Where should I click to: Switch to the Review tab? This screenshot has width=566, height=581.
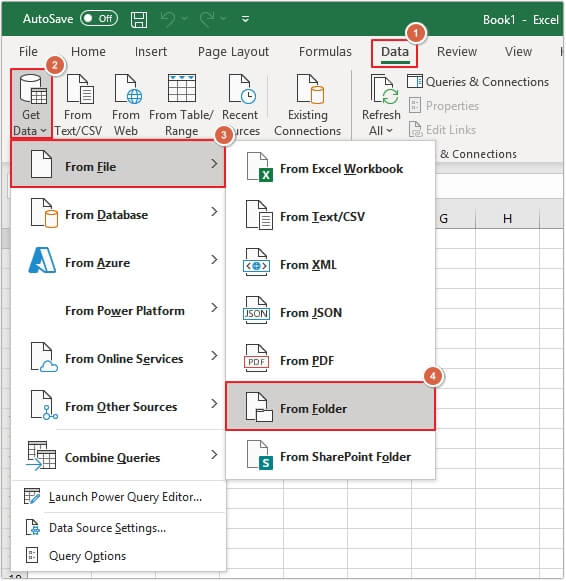457,52
